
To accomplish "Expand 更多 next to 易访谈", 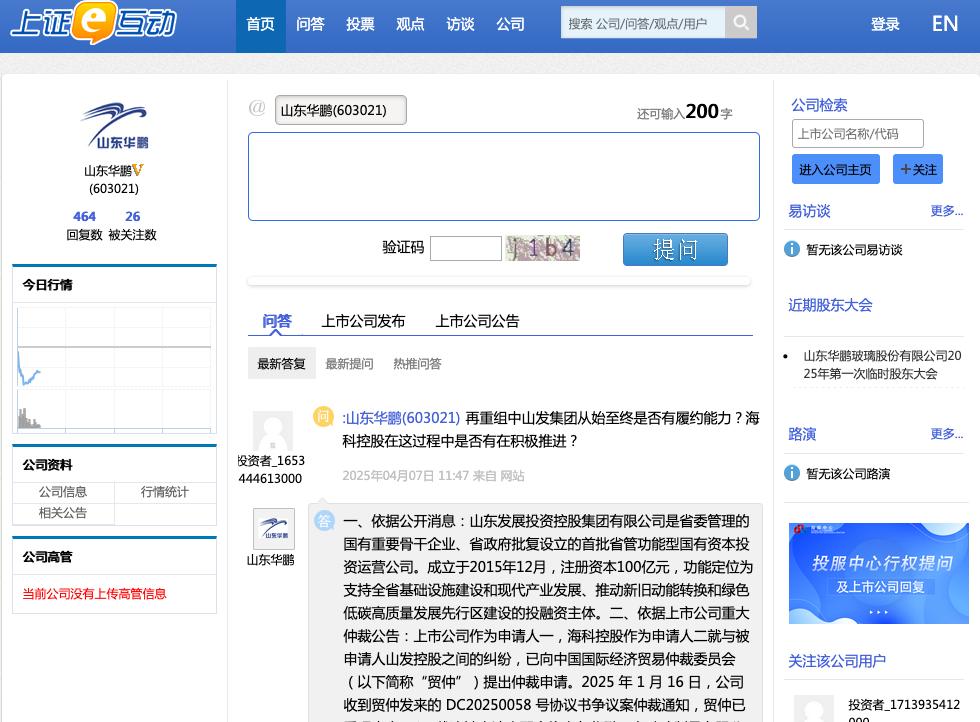I will pyautogui.click(x=946, y=211).
